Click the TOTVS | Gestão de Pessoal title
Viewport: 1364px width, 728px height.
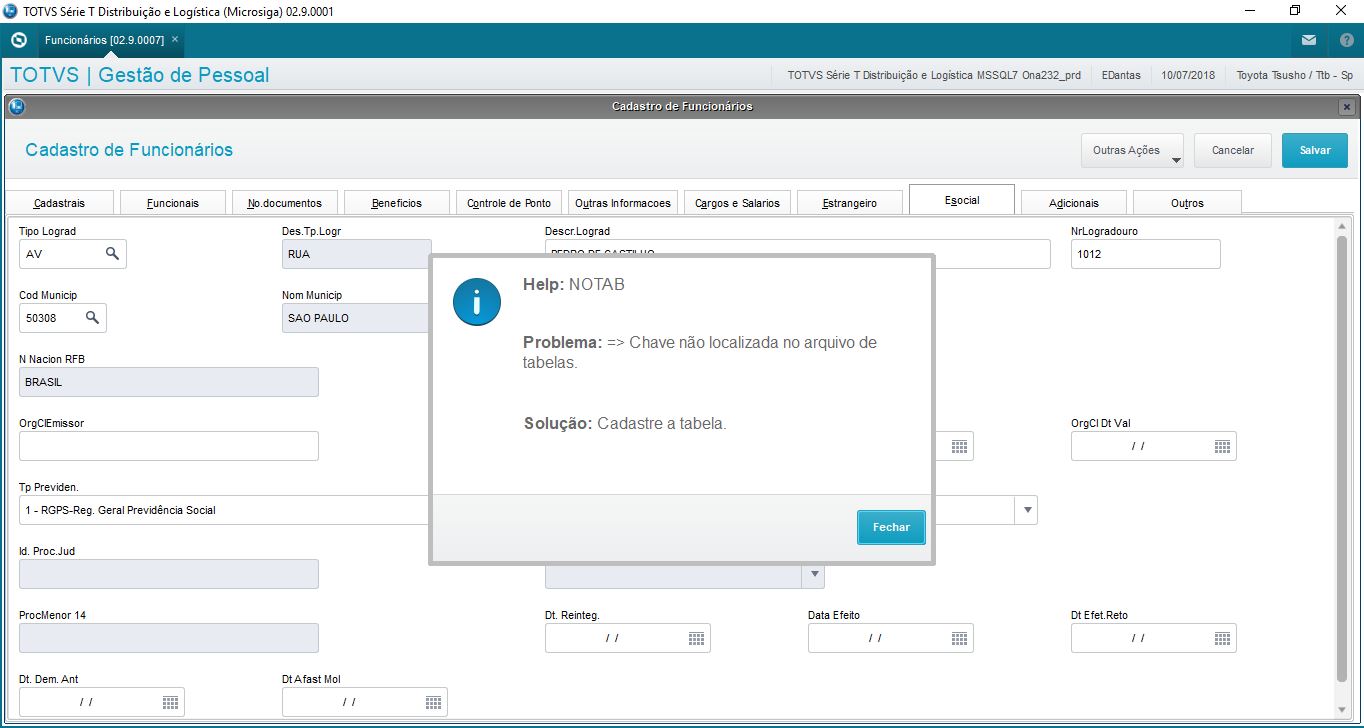139,75
